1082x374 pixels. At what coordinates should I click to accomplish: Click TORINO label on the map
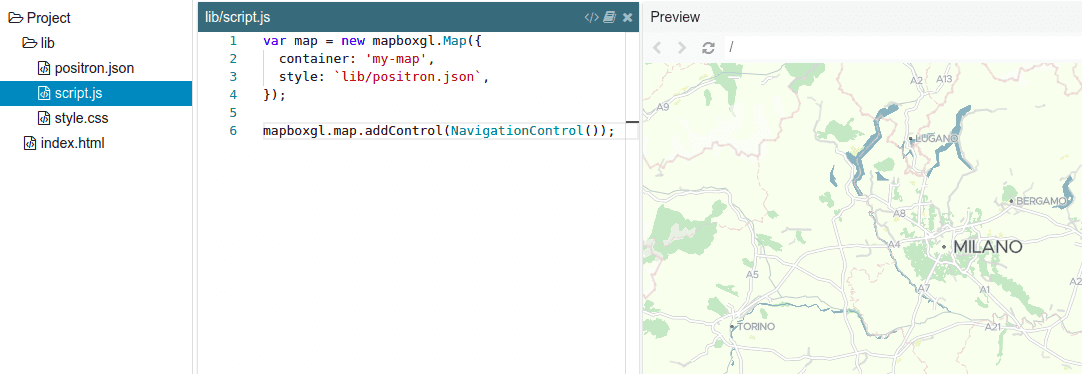pyautogui.click(x=756, y=326)
